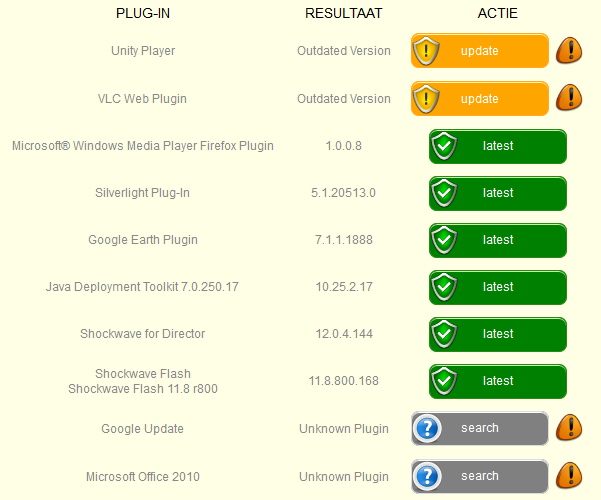Click the green check shield for Java Deployment Toolkit
This screenshot has width=601, height=500.
(x=444, y=287)
